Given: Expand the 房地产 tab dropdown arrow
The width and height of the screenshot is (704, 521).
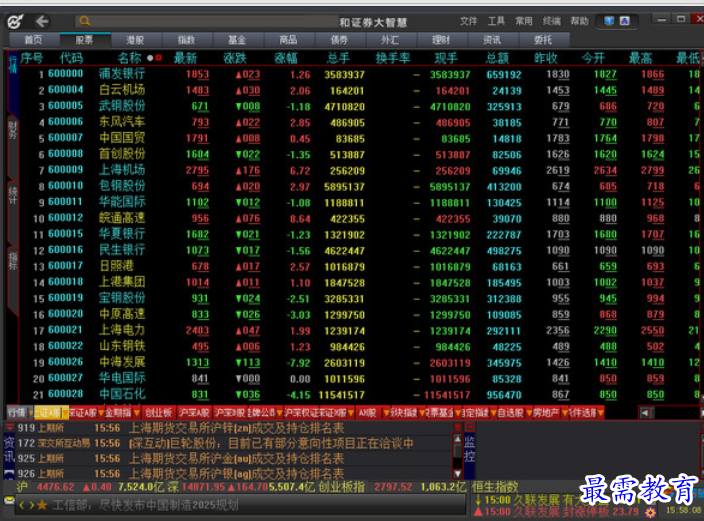Looking at the screenshot, I should (563, 412).
